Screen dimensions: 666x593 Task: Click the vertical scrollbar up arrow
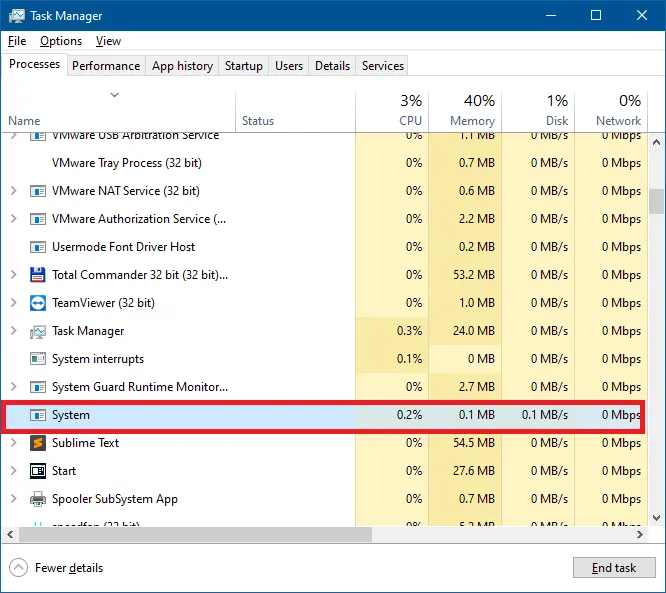point(656,142)
